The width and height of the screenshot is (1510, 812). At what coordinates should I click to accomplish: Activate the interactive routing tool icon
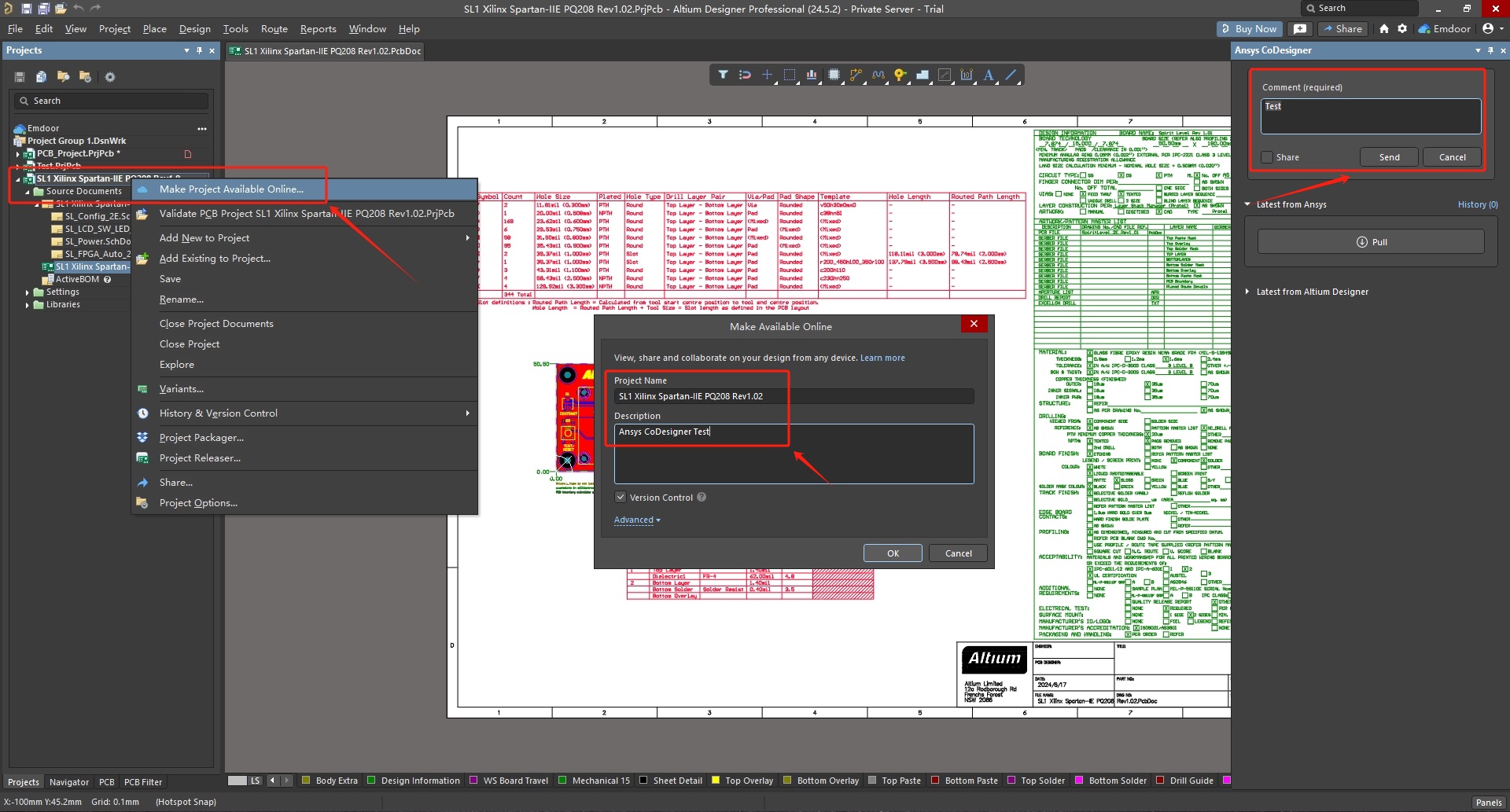click(856, 75)
